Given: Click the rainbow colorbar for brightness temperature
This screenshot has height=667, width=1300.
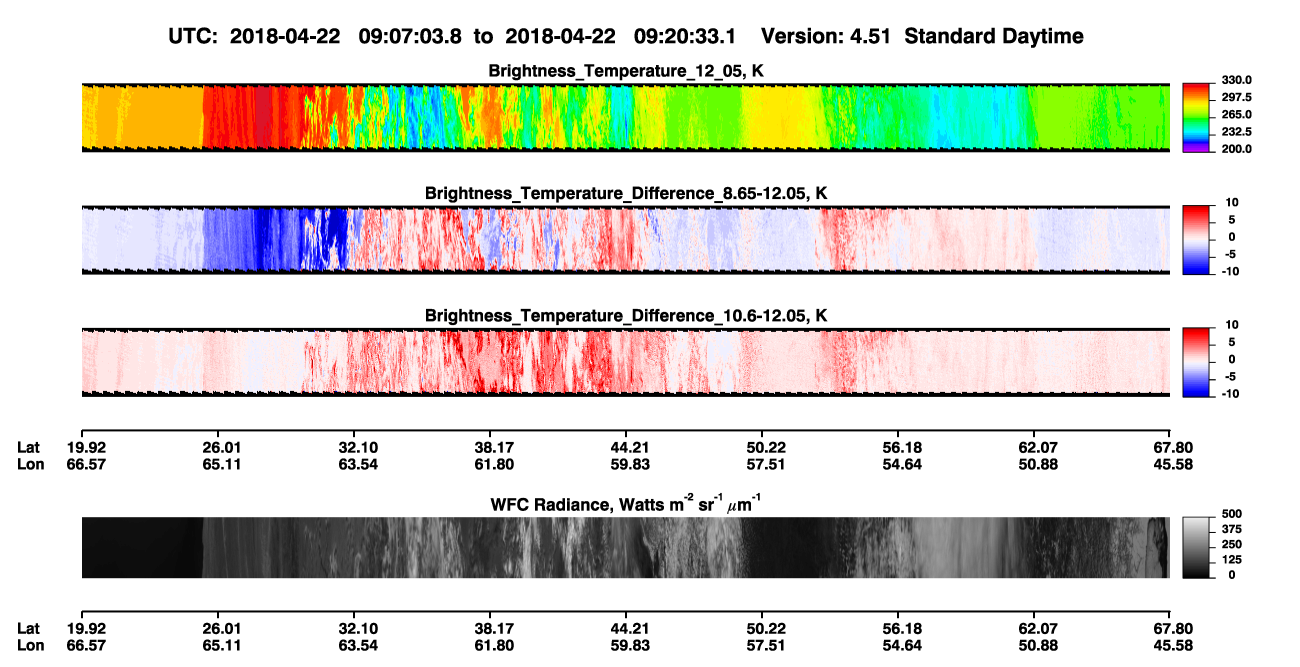Looking at the screenshot, I should (x=1197, y=118).
